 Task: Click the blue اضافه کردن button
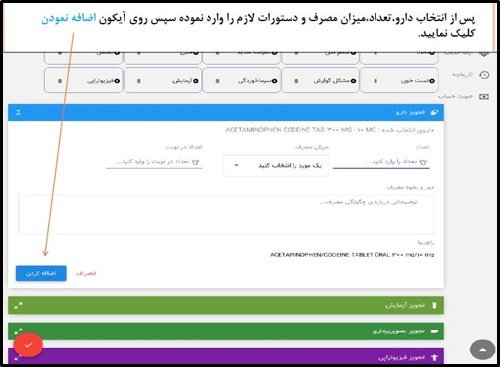click(x=41, y=273)
